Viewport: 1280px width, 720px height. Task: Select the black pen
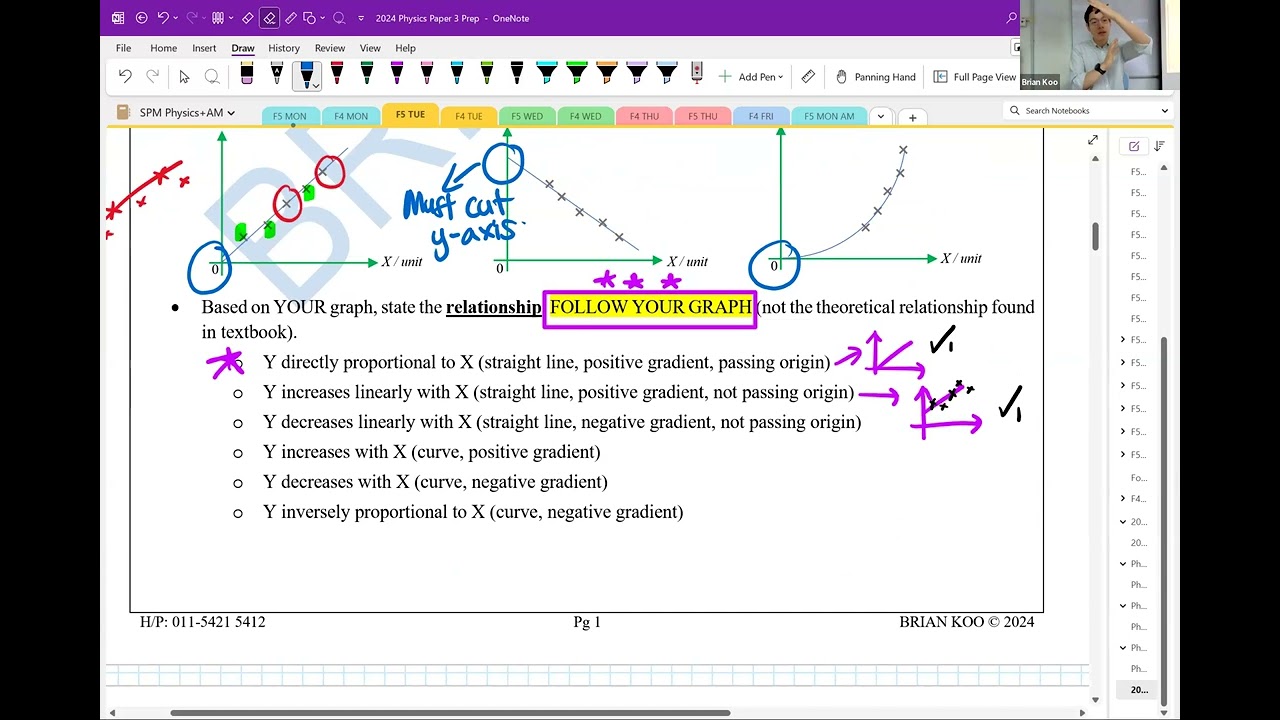(x=517, y=74)
